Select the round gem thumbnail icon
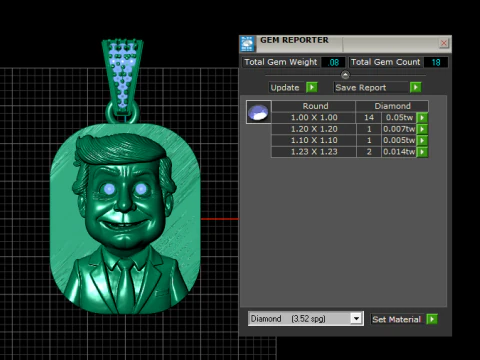 (x=259, y=112)
